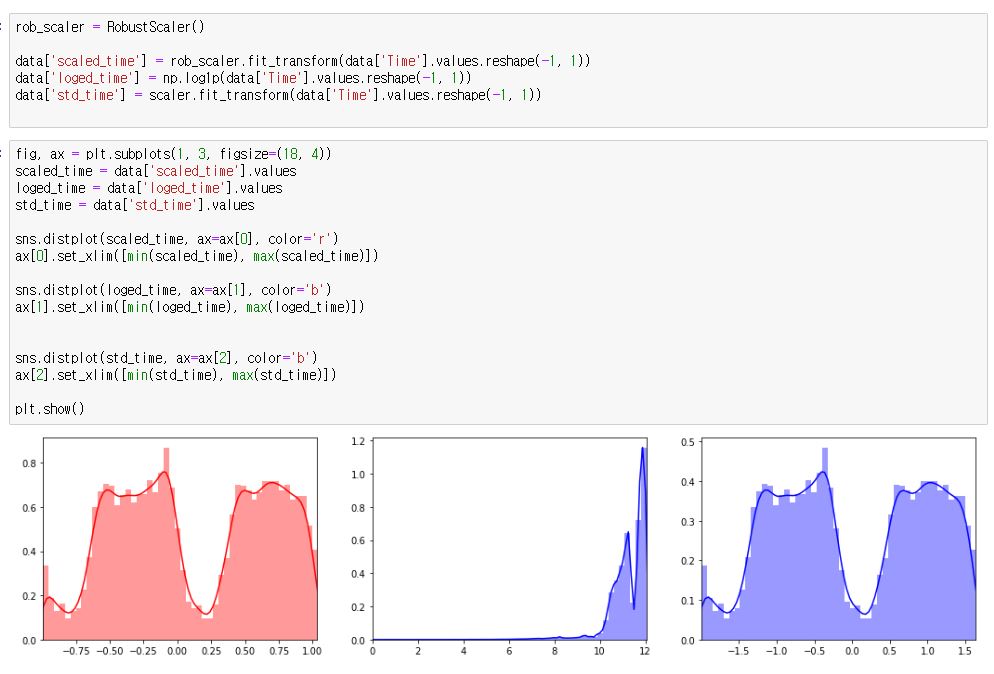
Task: Select the ax[2].set_xlim line
Action: pyautogui.click(x=176, y=375)
